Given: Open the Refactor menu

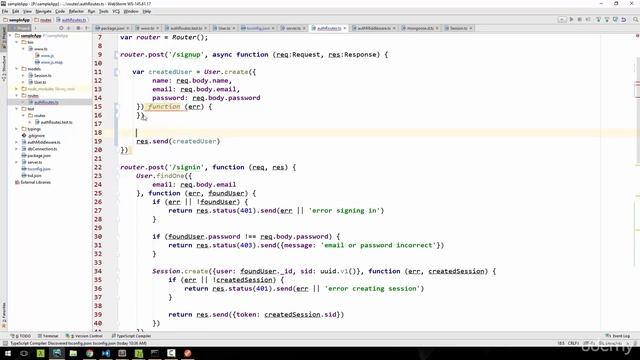Looking at the screenshot, I should [76, 11].
